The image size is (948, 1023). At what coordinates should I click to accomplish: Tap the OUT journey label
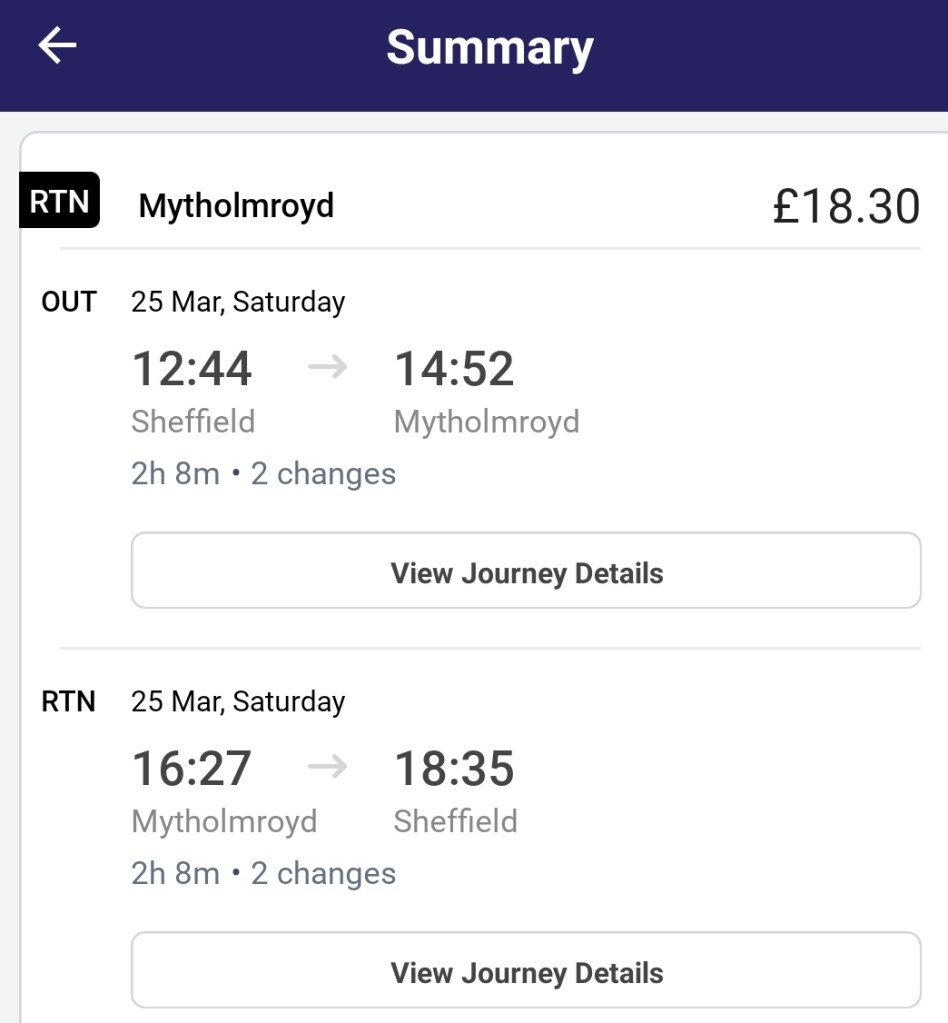point(69,302)
